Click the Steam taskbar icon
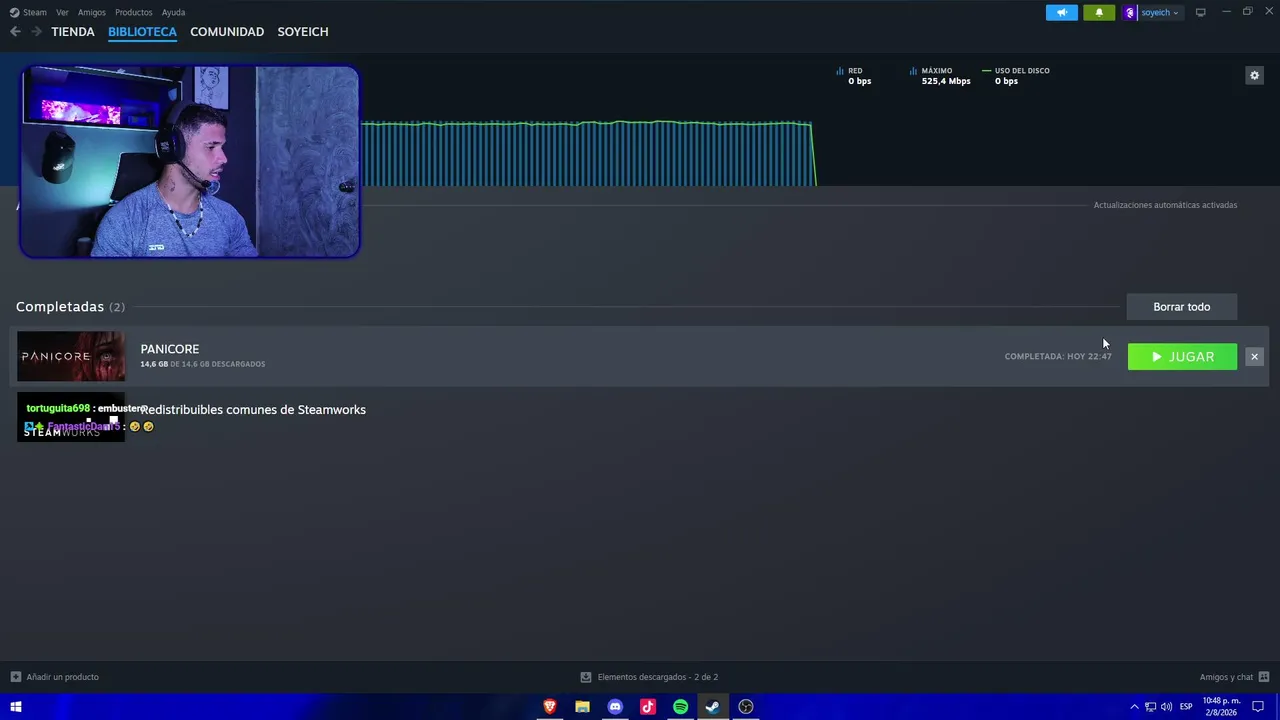The image size is (1280, 720). point(713,707)
